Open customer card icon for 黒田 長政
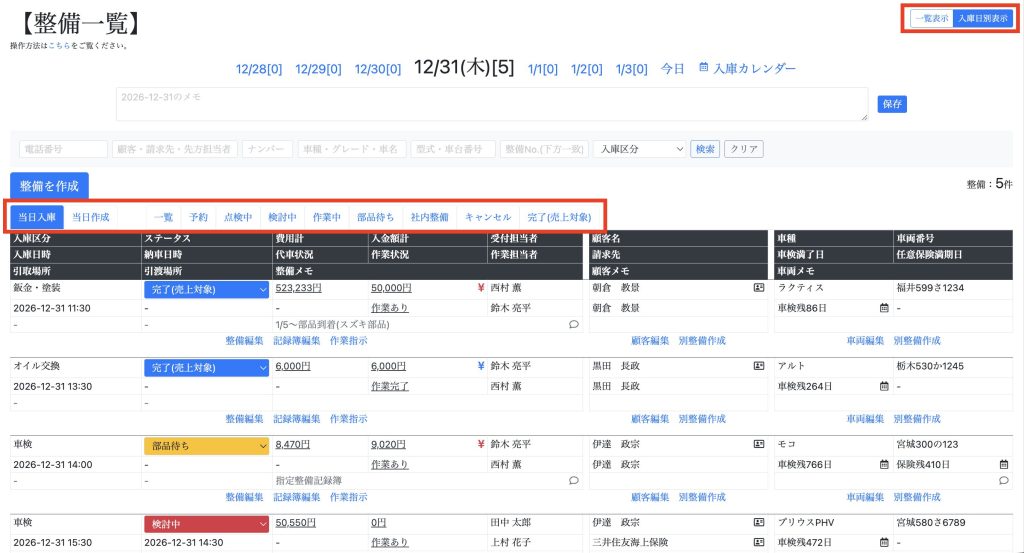This screenshot has height=553, width=1024. pos(759,366)
